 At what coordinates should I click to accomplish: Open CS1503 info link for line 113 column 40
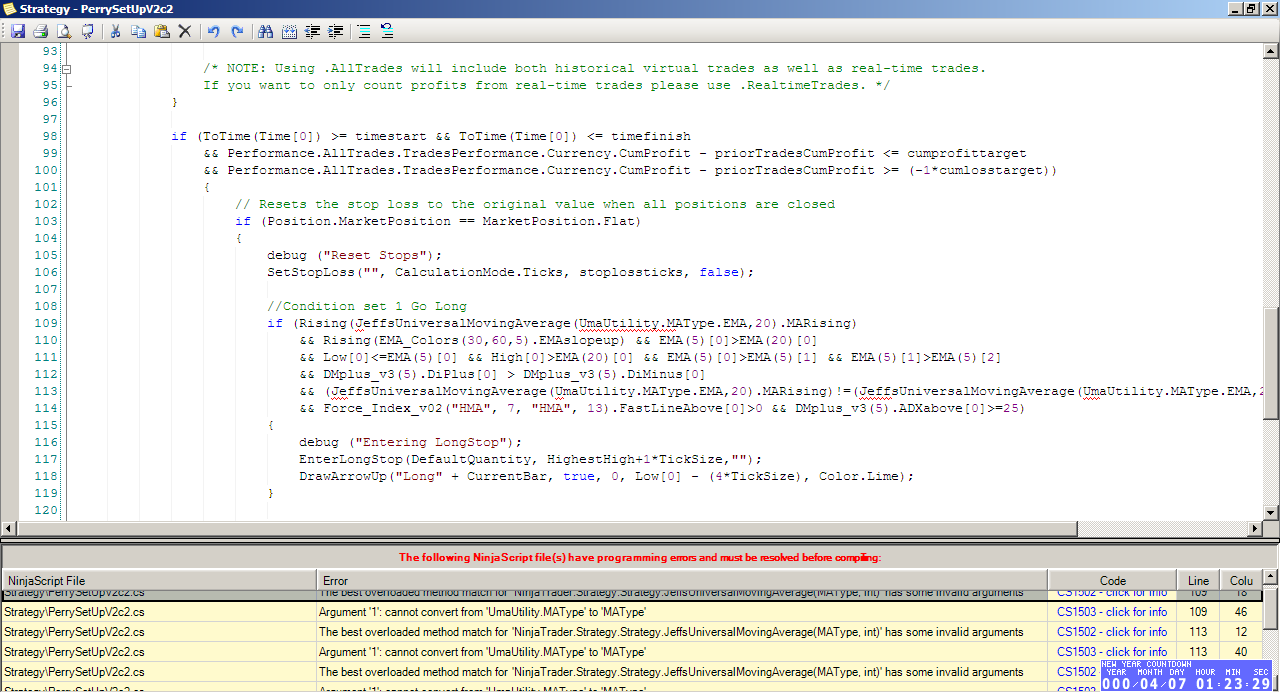point(1112,652)
